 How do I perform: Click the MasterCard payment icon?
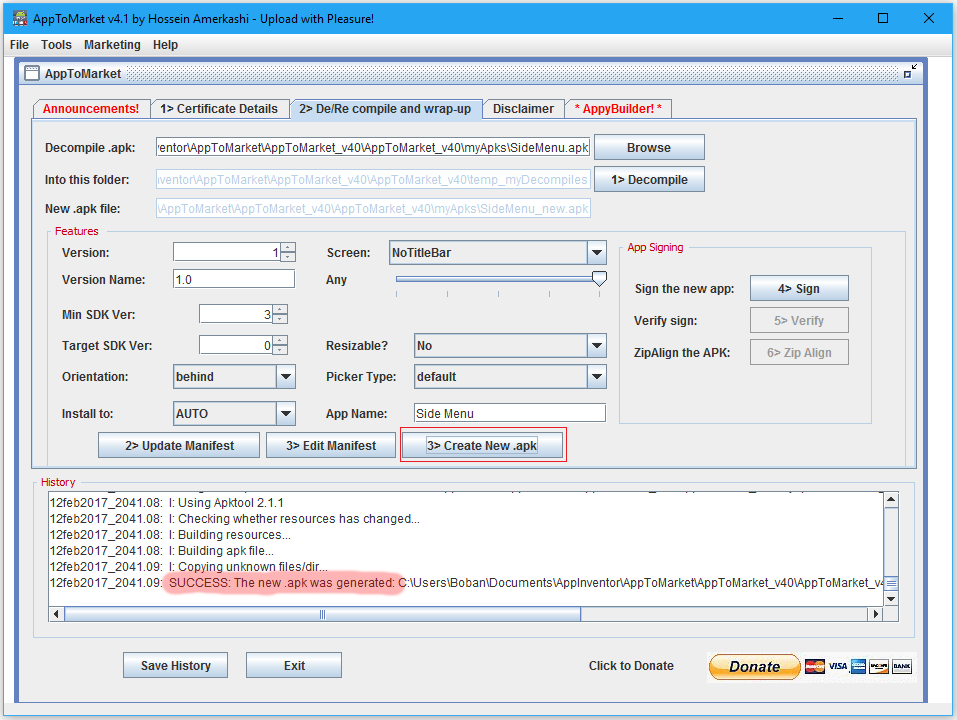(x=814, y=666)
